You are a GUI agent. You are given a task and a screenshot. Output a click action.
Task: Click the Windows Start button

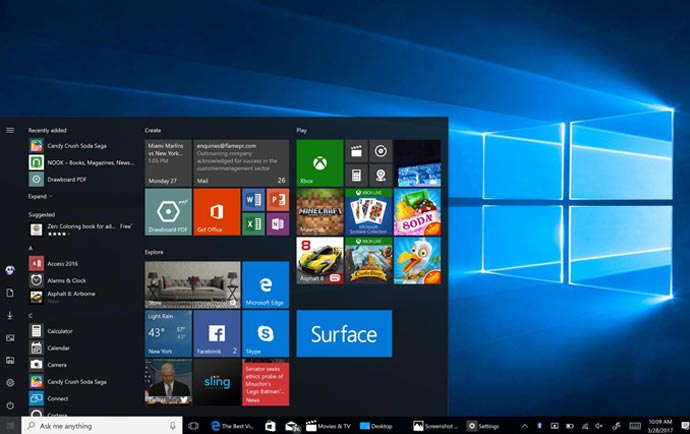pyautogui.click(x=10, y=426)
